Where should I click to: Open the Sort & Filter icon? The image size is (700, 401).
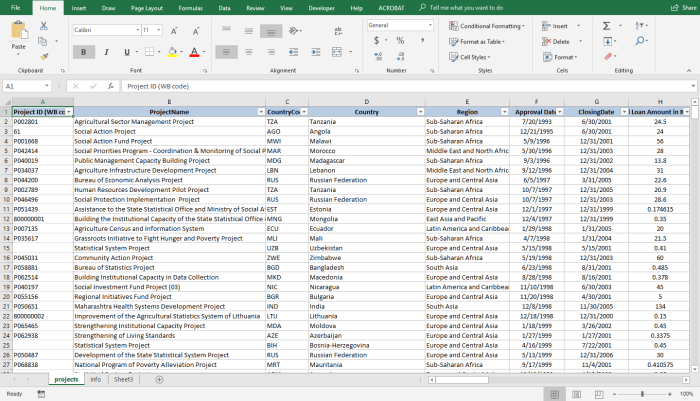pos(639,26)
